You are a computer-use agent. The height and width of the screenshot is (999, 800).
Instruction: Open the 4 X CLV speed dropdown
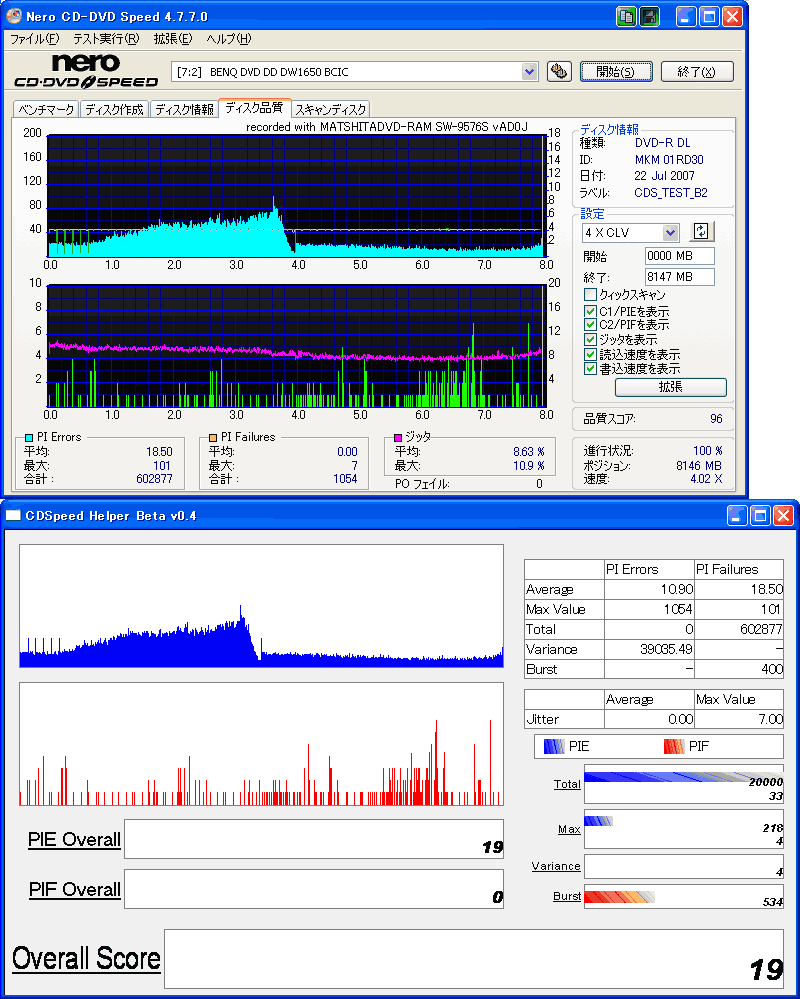point(671,233)
